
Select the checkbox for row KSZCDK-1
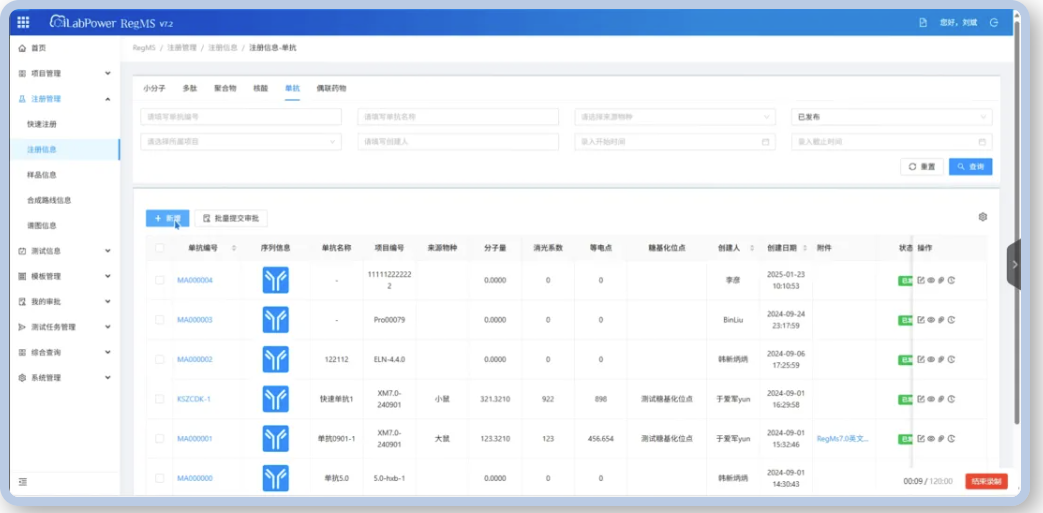click(x=160, y=399)
